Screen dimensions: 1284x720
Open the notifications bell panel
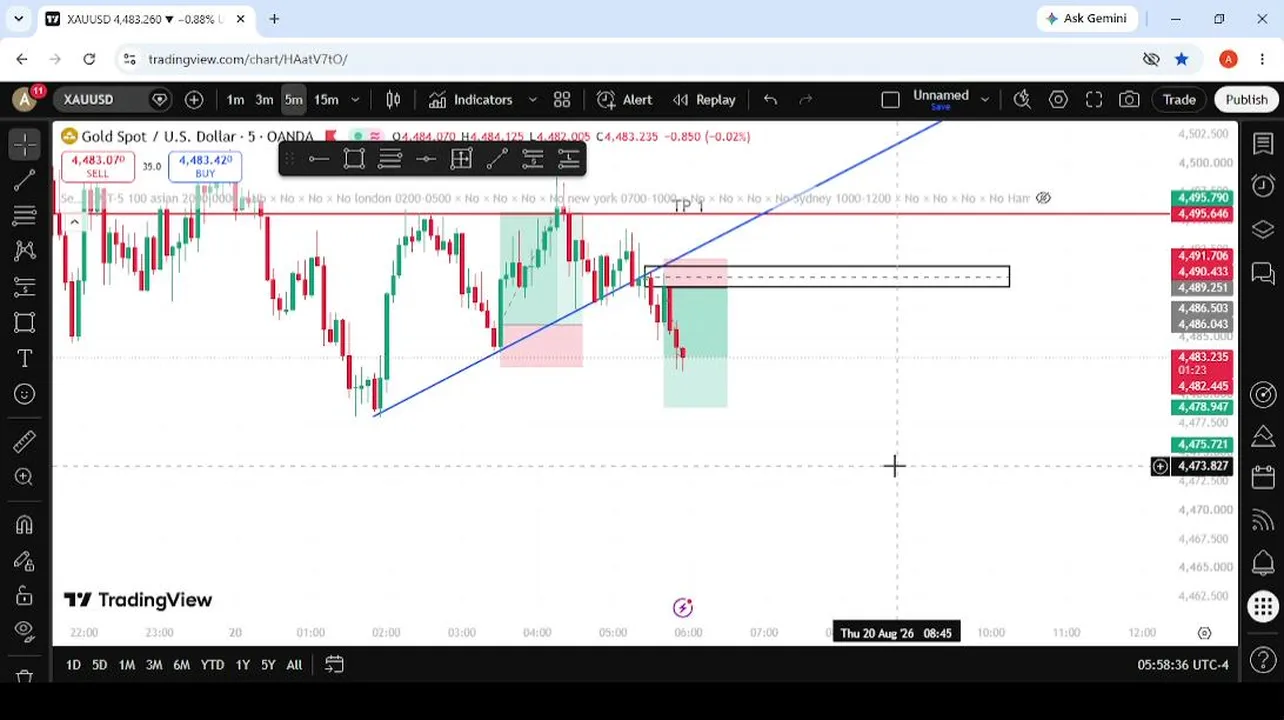click(1263, 563)
